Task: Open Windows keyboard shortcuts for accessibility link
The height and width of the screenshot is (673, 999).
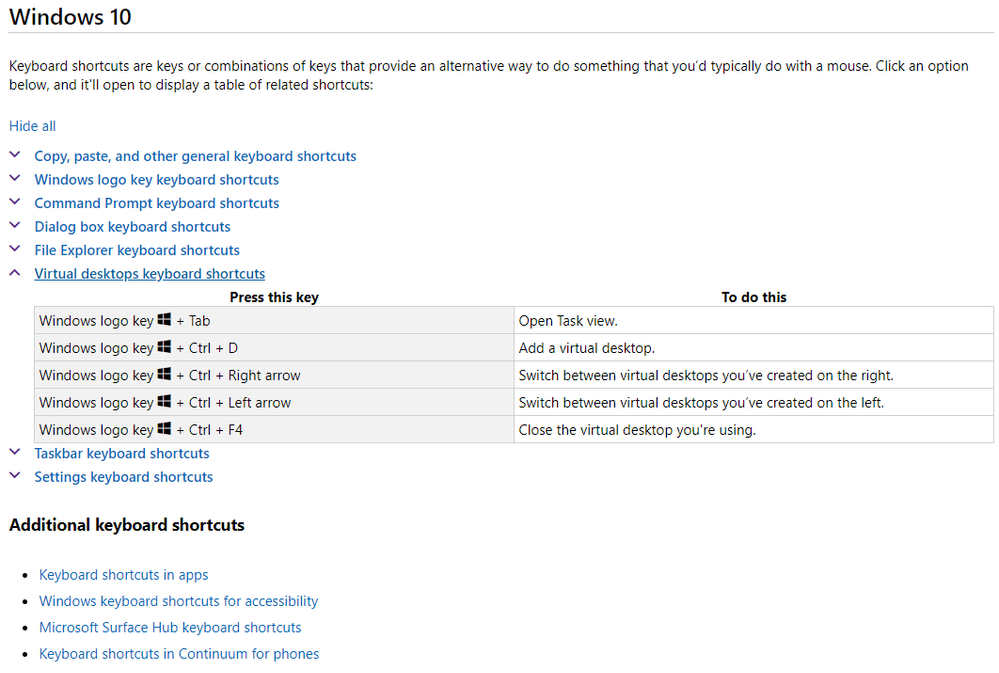Action: (x=178, y=601)
